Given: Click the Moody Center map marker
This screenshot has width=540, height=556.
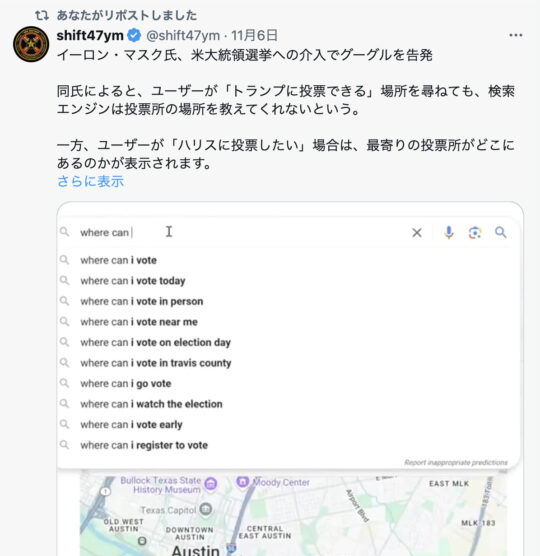Looking at the screenshot, I should pyautogui.click(x=243, y=482).
